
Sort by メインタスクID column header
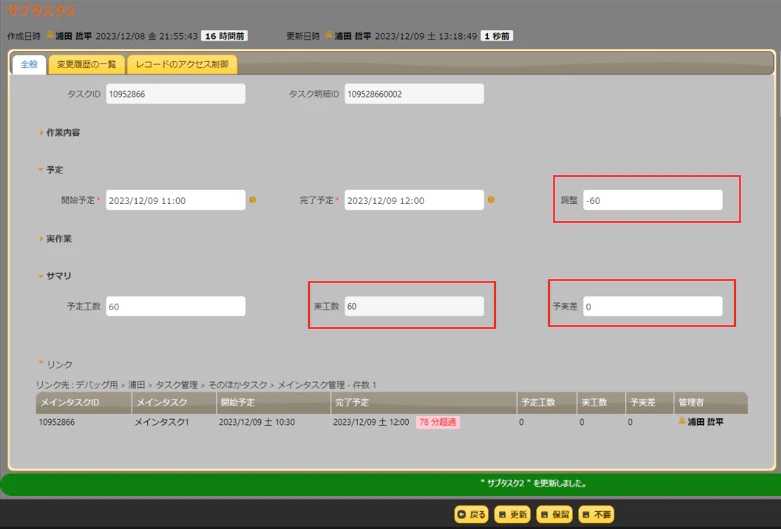[x=84, y=402]
